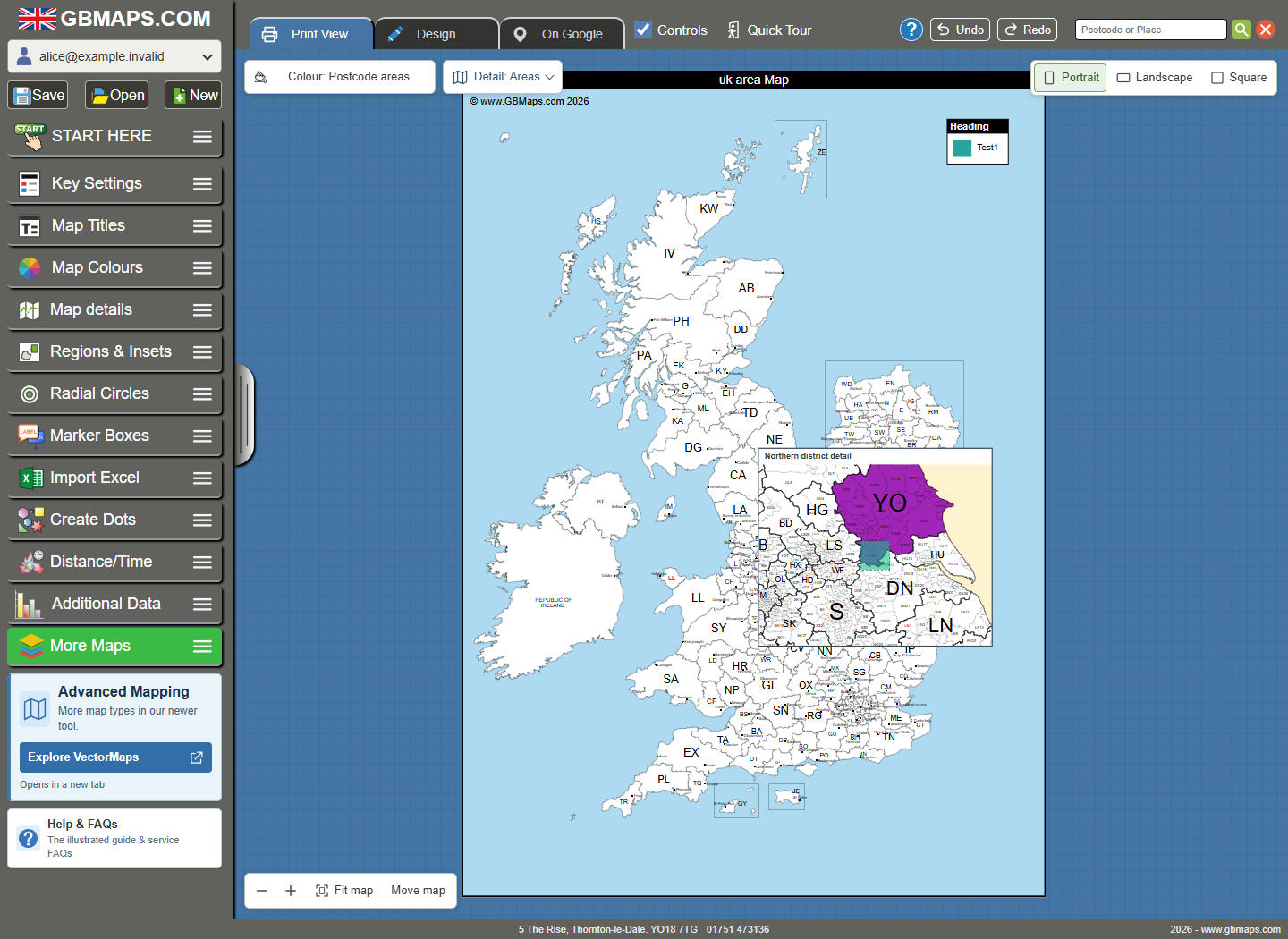Expand START HERE panel via hamburger
Screen dimensions: 1288x939
(203, 137)
